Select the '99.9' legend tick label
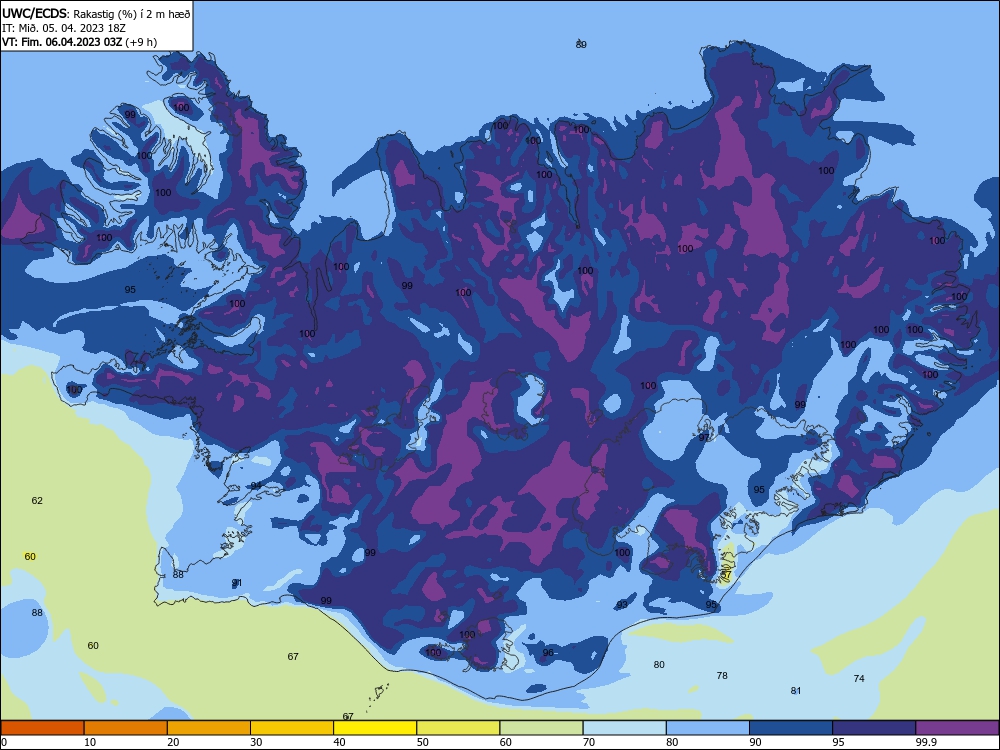Image resolution: width=1000 pixels, height=750 pixels. coord(926,742)
